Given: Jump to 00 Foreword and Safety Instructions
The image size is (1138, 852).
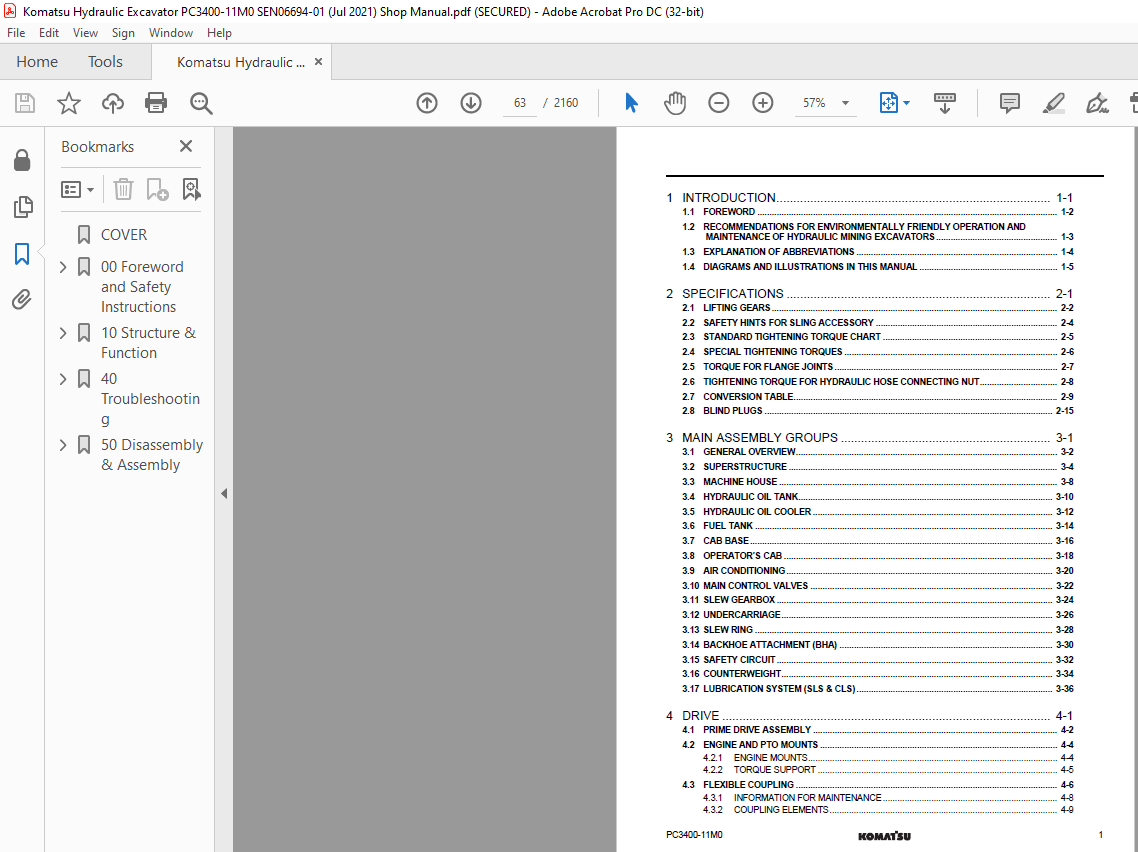Looking at the screenshot, I should click(x=142, y=287).
